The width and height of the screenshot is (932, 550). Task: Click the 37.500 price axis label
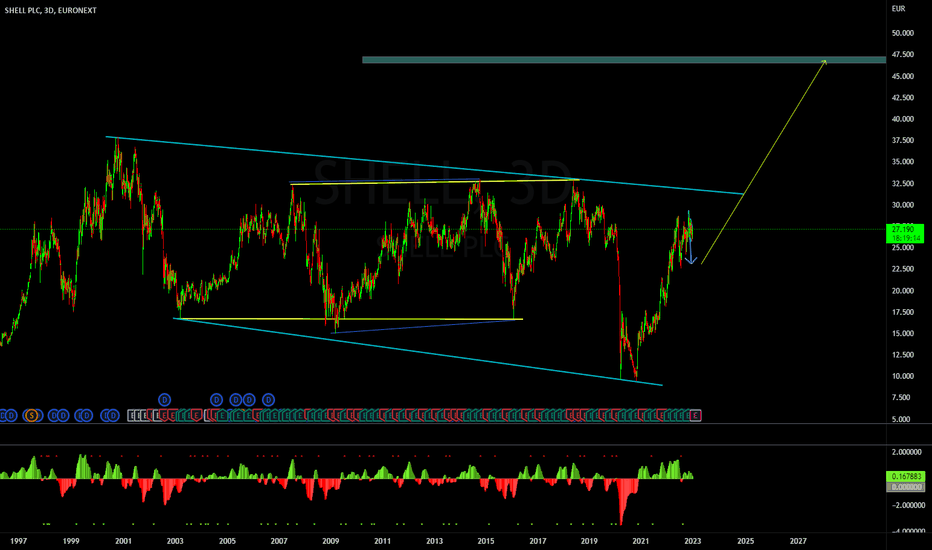pyautogui.click(x=902, y=140)
